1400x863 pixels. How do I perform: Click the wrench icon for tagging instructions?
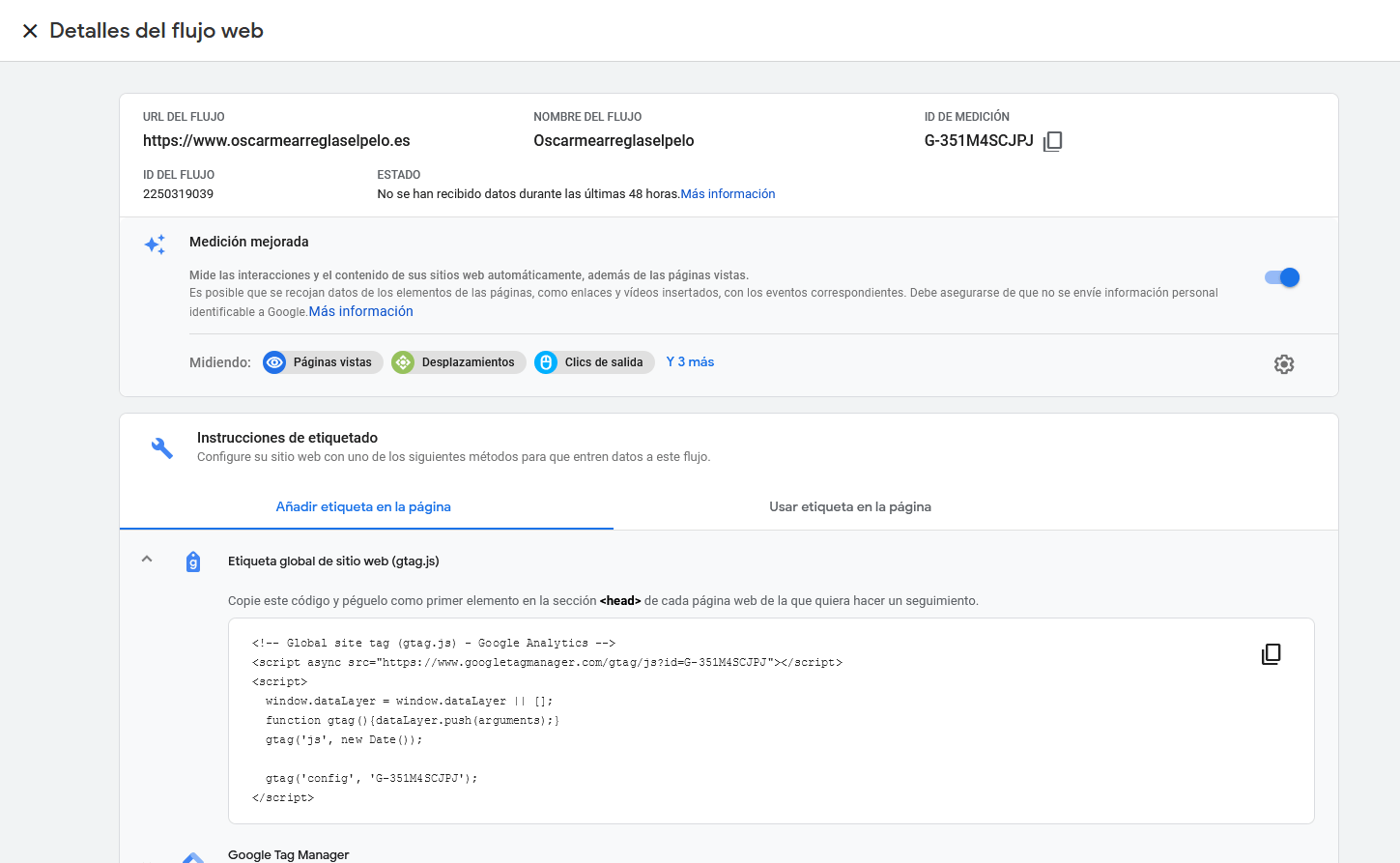coord(162,447)
